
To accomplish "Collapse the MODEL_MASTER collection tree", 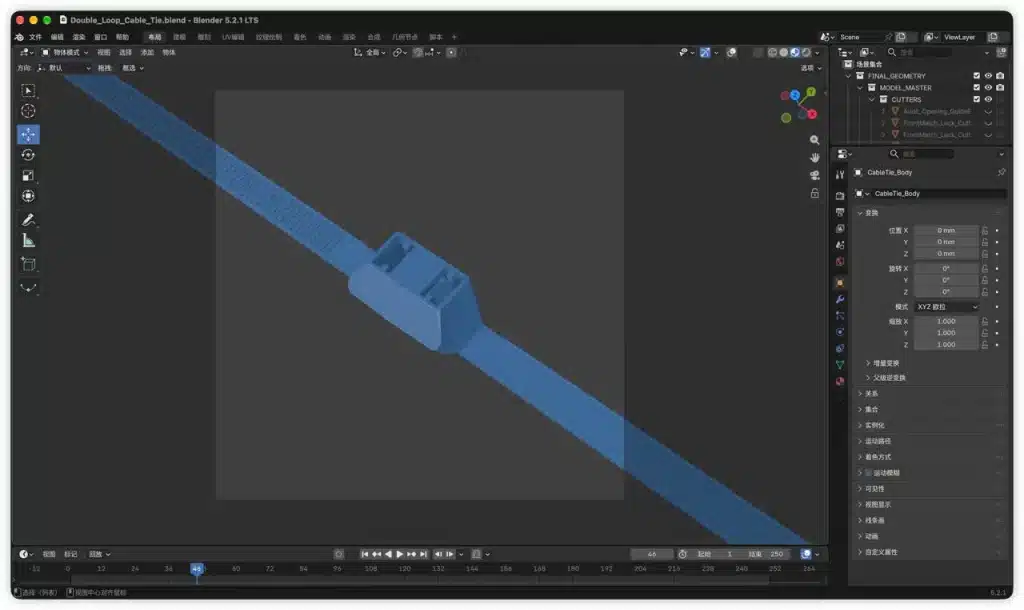I will [x=860, y=88].
